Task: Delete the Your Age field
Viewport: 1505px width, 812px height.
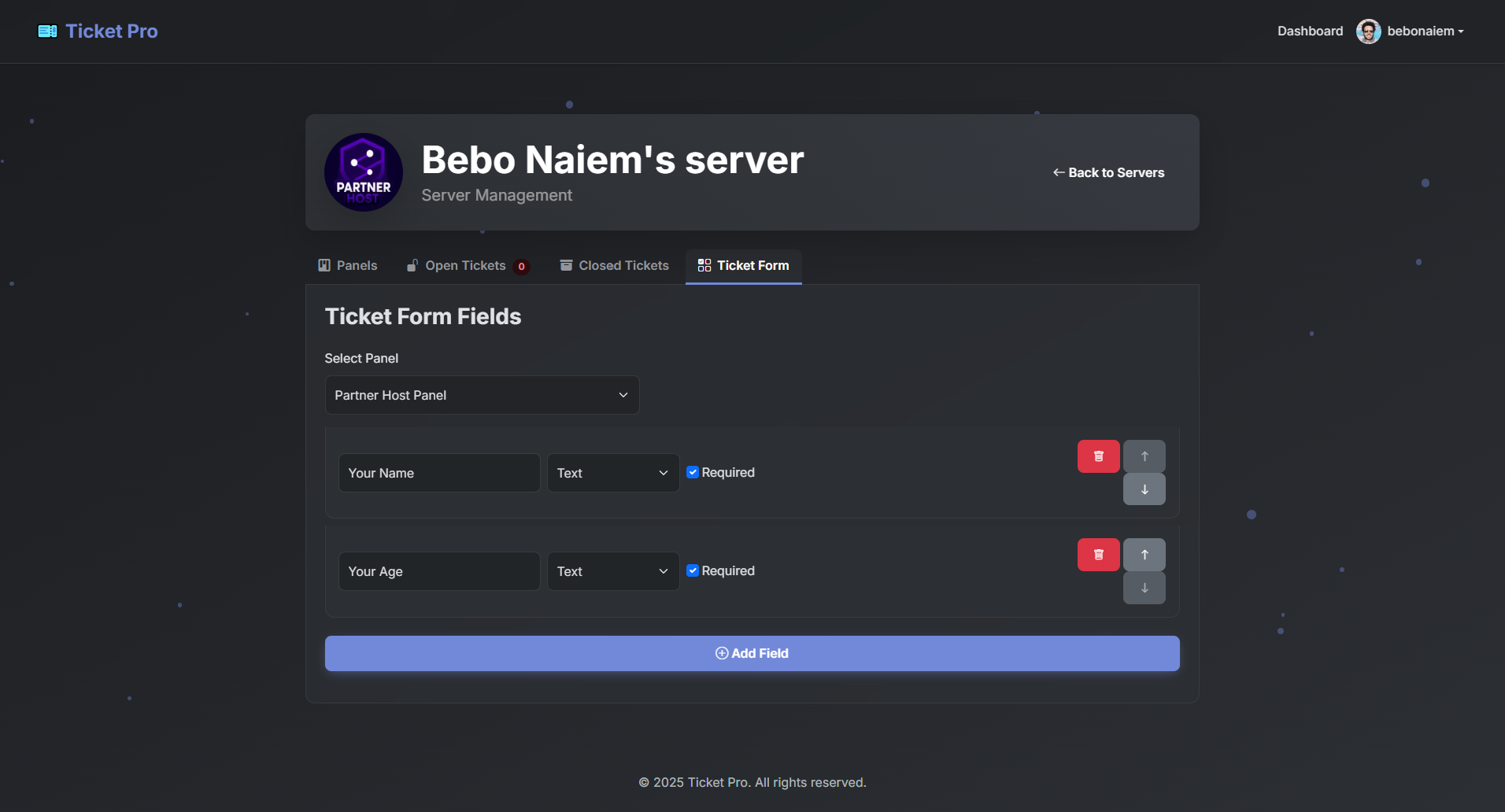Action: 1098,555
